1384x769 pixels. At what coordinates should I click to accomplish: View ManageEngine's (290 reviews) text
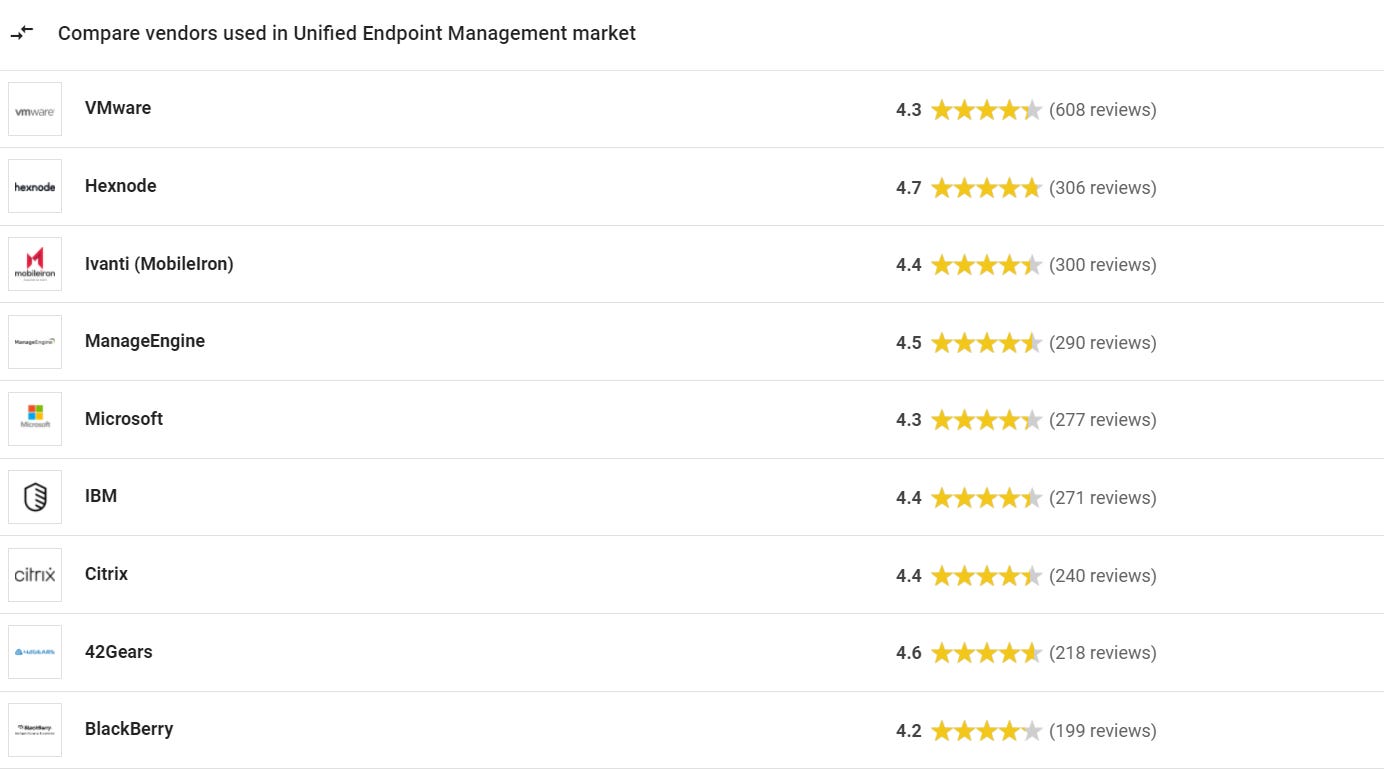coord(1103,343)
